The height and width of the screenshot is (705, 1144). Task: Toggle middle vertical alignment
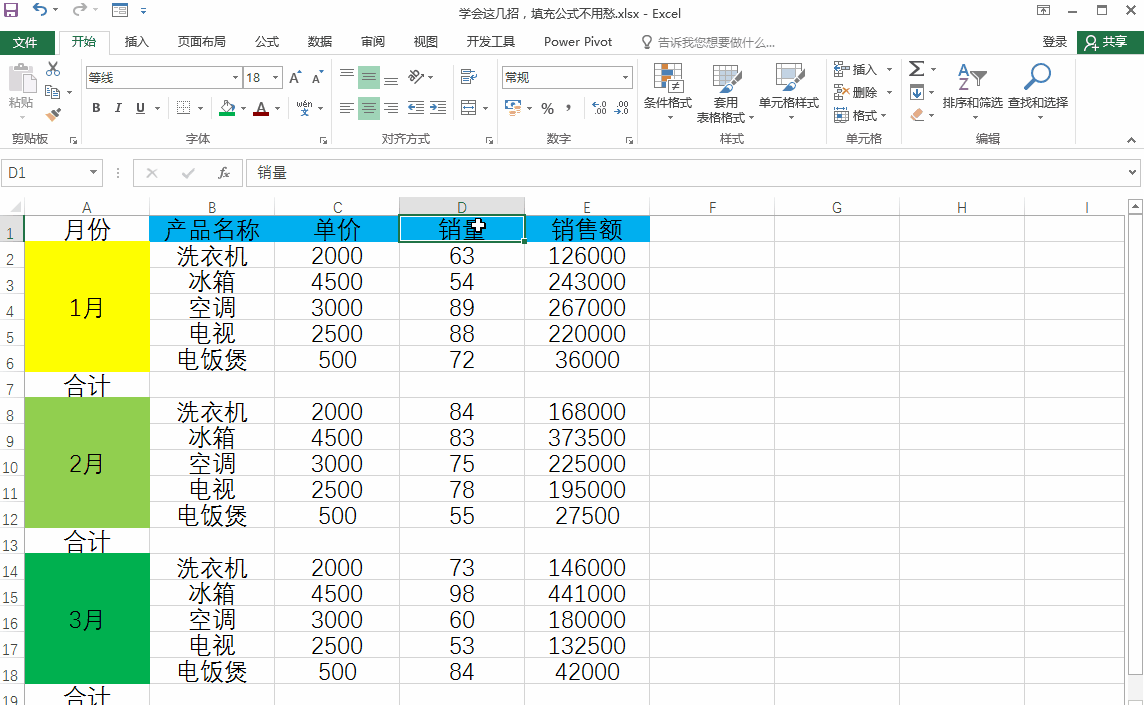point(369,77)
